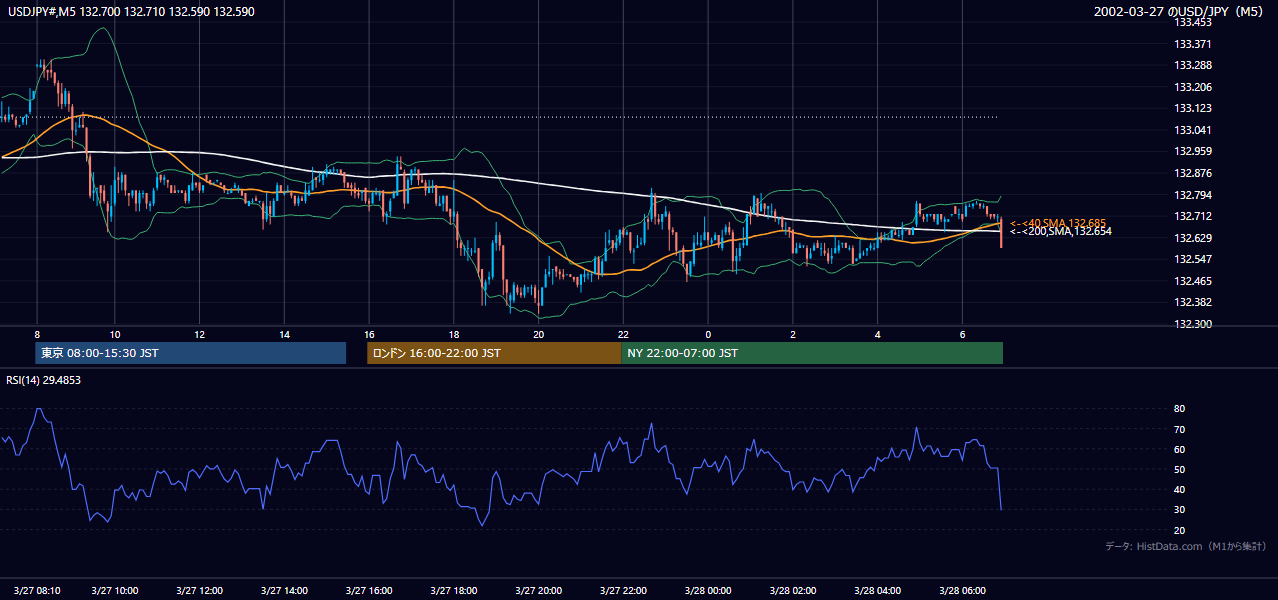Click the bottom time label 3/28 06:00
Screen dimensions: 1278x600
click(x=964, y=590)
